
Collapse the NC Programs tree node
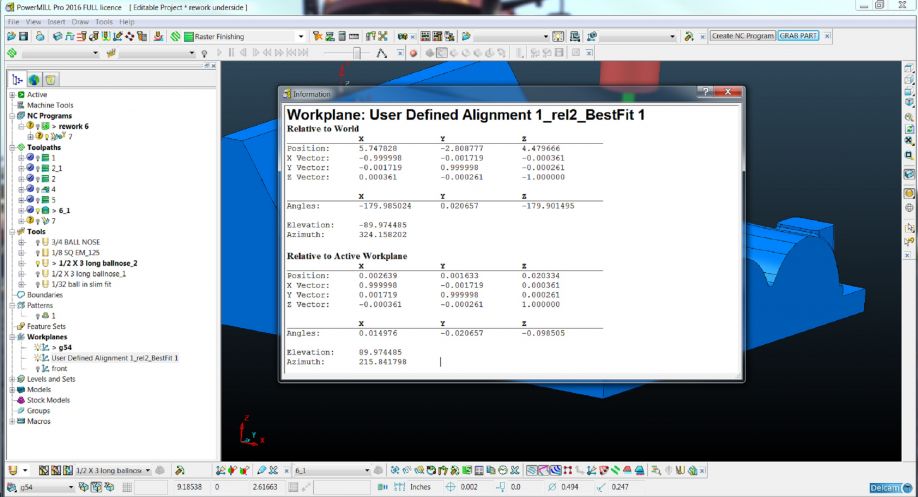pos(12,116)
